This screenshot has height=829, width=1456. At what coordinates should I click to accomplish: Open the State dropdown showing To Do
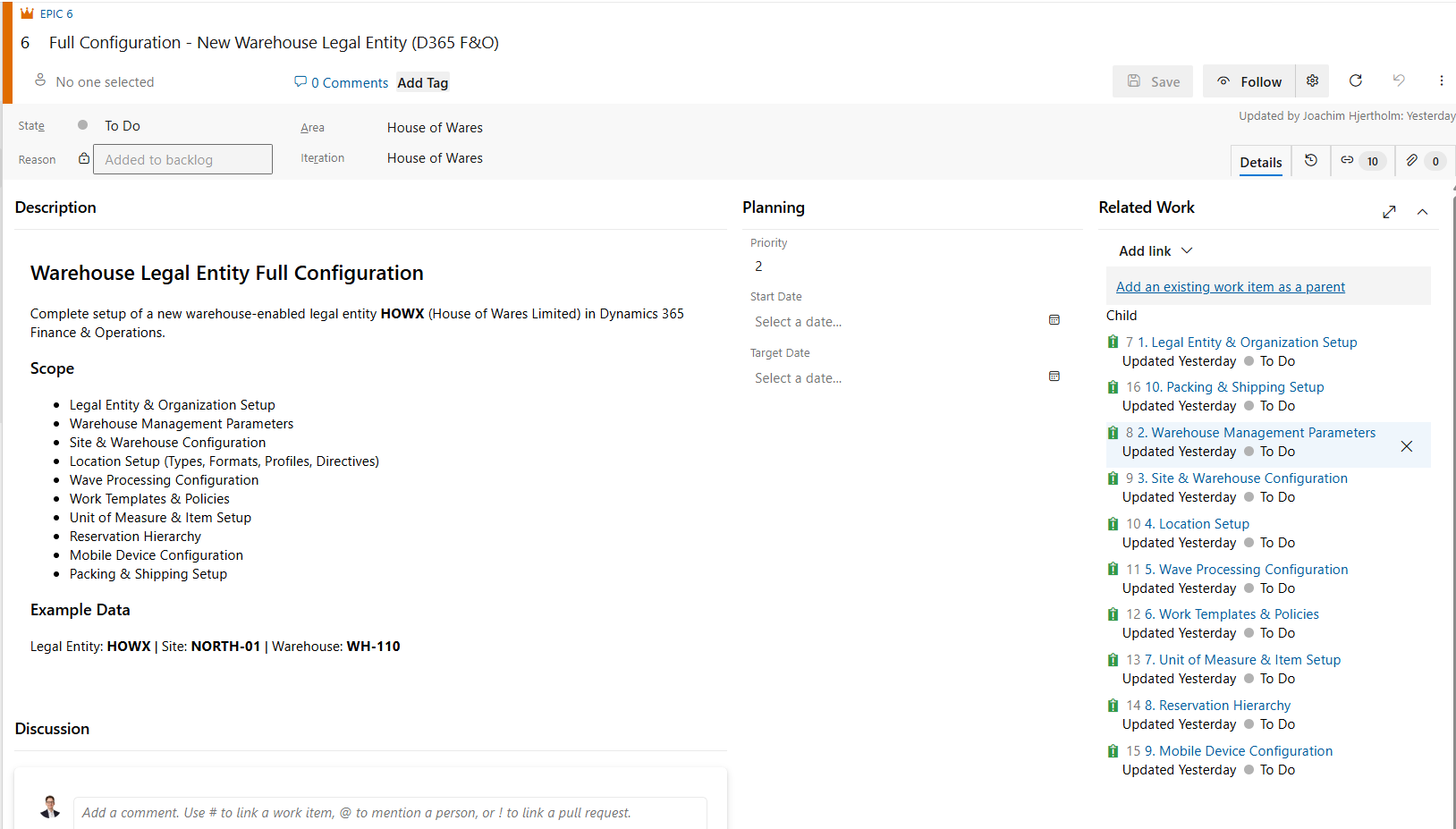point(123,126)
